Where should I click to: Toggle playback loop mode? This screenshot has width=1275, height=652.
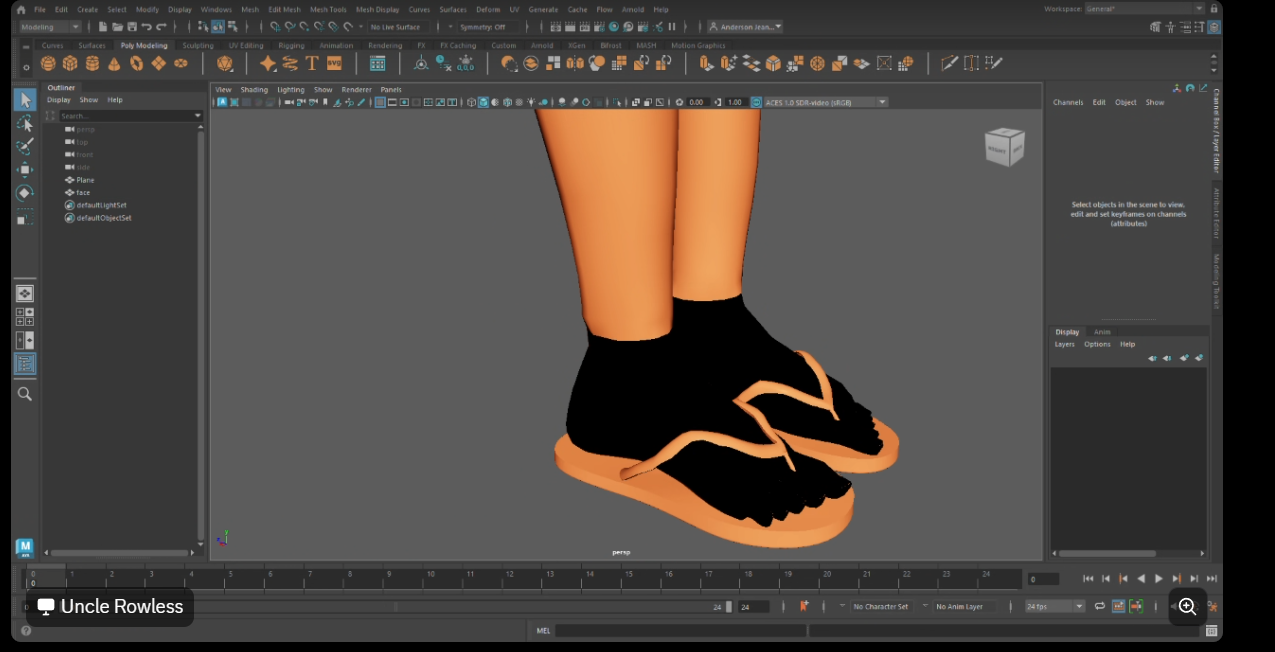click(1099, 606)
